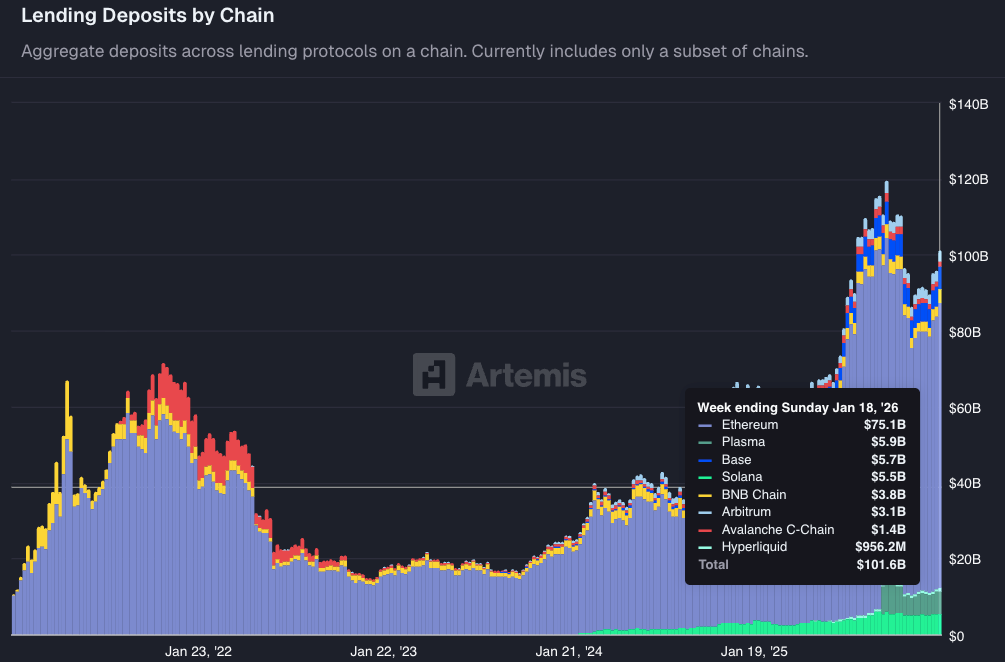Click the Jan 21, '24 x-axis label
The width and height of the screenshot is (1005, 662).
pos(569,652)
